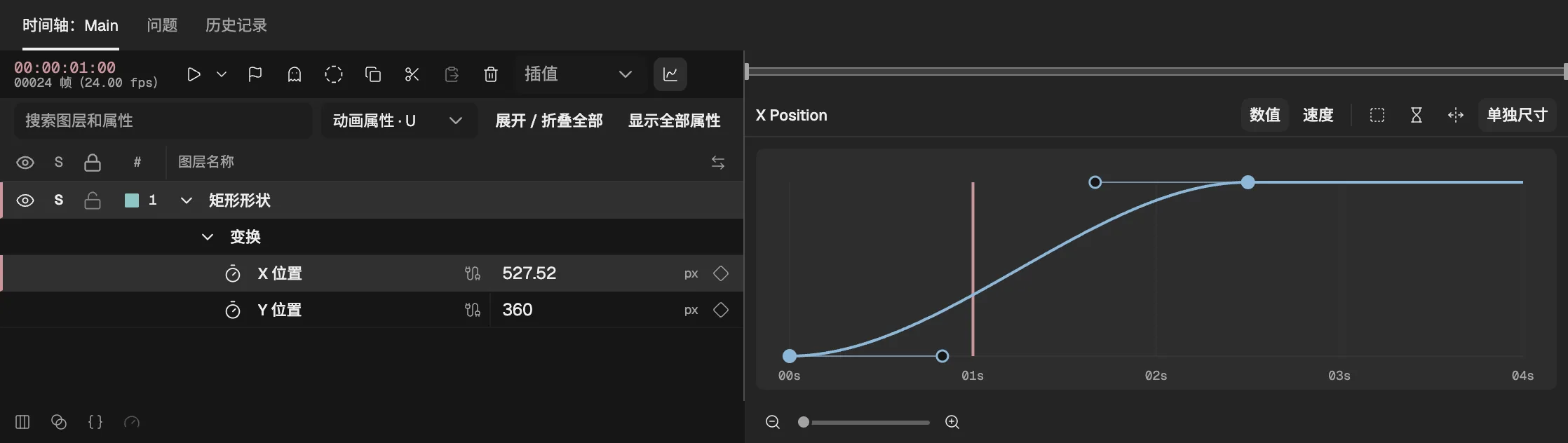Select the 数值 value graph mode
1568x443 pixels.
point(1265,115)
